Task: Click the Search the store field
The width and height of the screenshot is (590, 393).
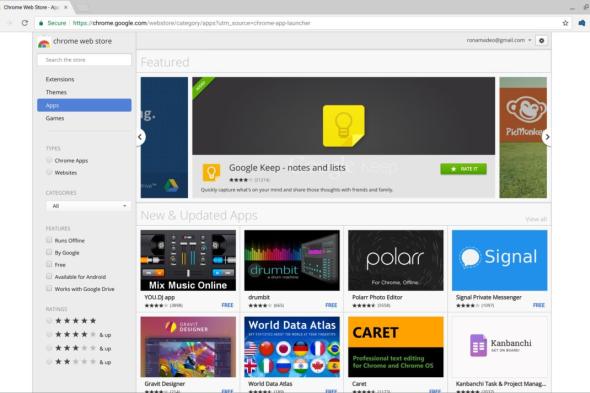Action: click(x=84, y=60)
